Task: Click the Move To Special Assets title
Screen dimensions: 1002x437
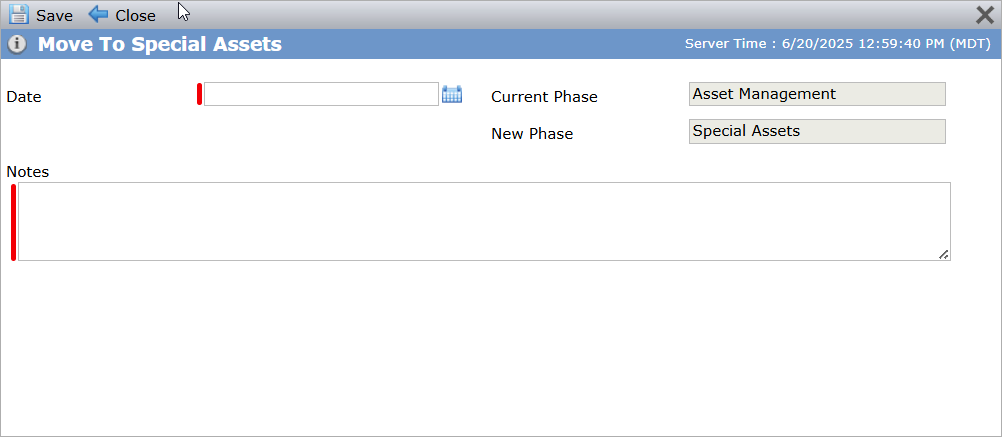Action: click(x=160, y=44)
